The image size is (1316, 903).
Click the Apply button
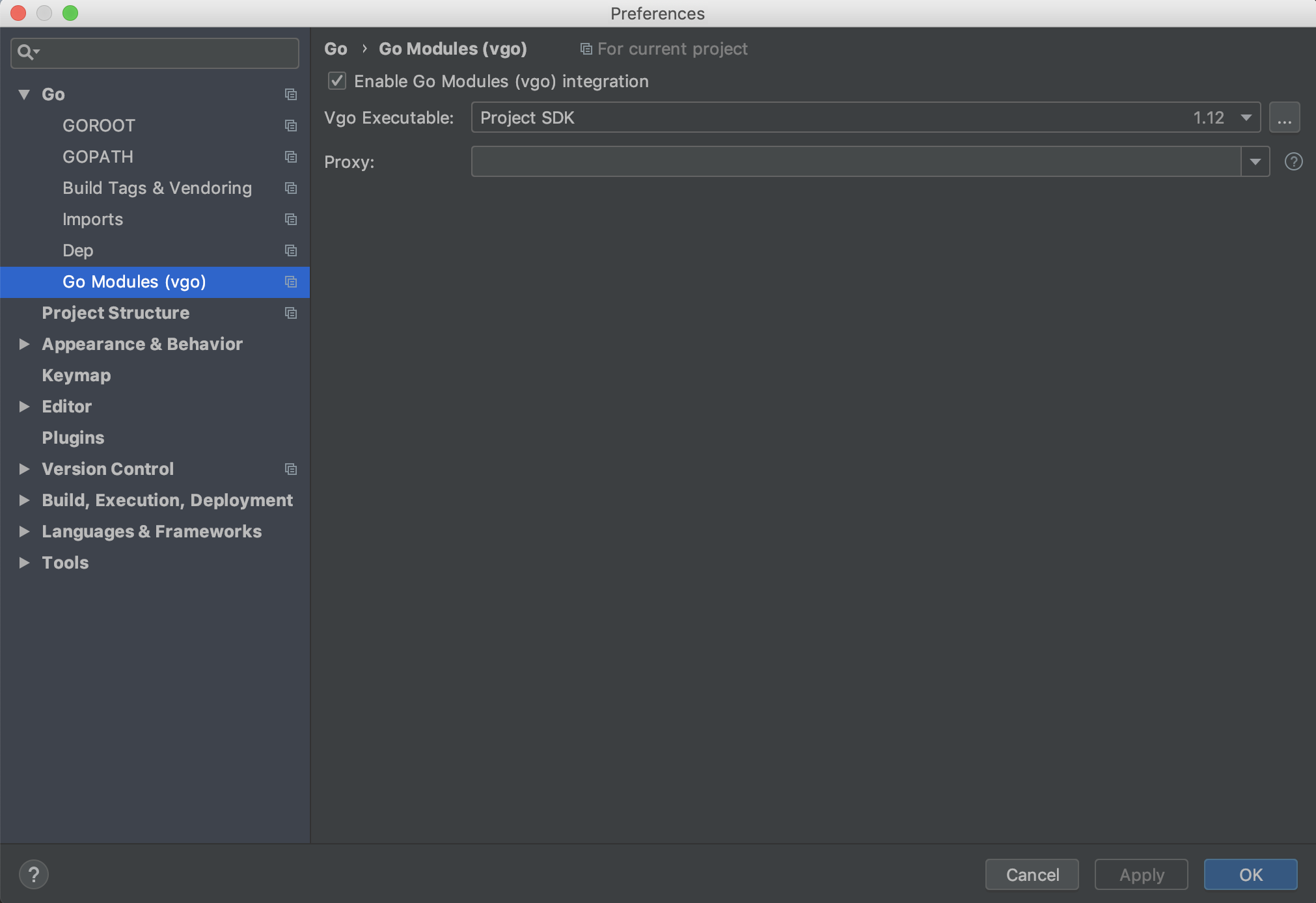click(1140, 874)
